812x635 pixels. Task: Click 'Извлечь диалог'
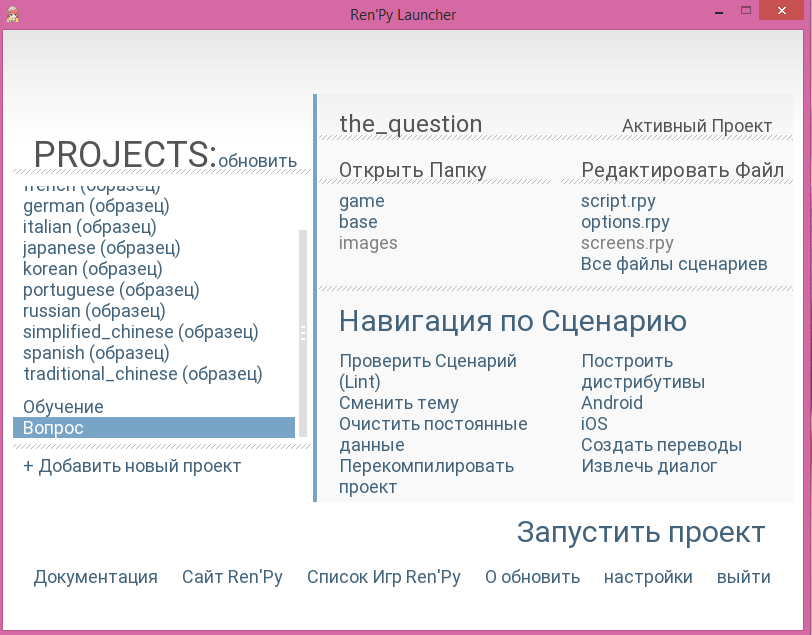[x=649, y=466]
